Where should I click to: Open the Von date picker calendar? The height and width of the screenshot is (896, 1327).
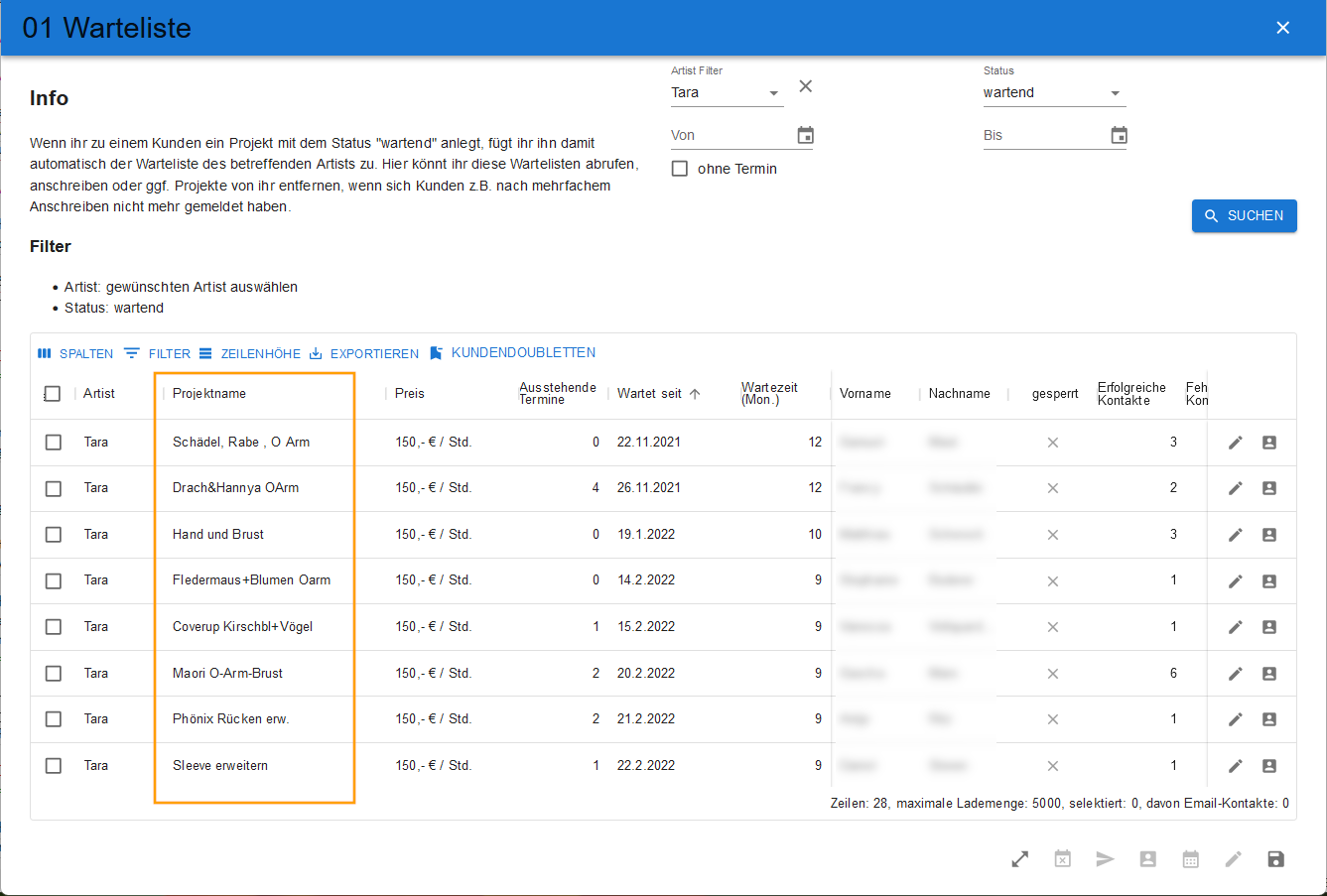point(806,135)
